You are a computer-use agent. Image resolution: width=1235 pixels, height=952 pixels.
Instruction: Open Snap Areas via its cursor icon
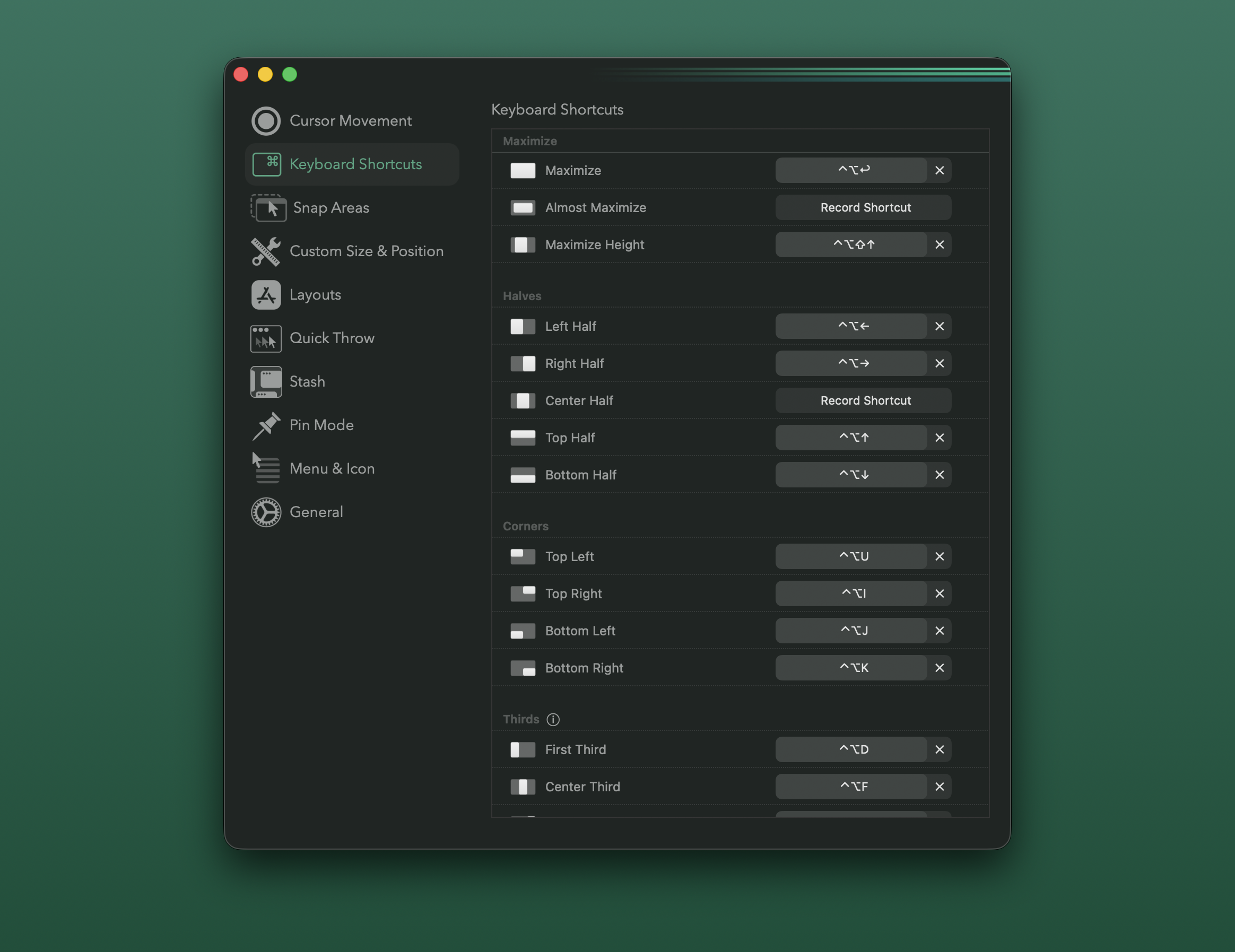(268, 208)
